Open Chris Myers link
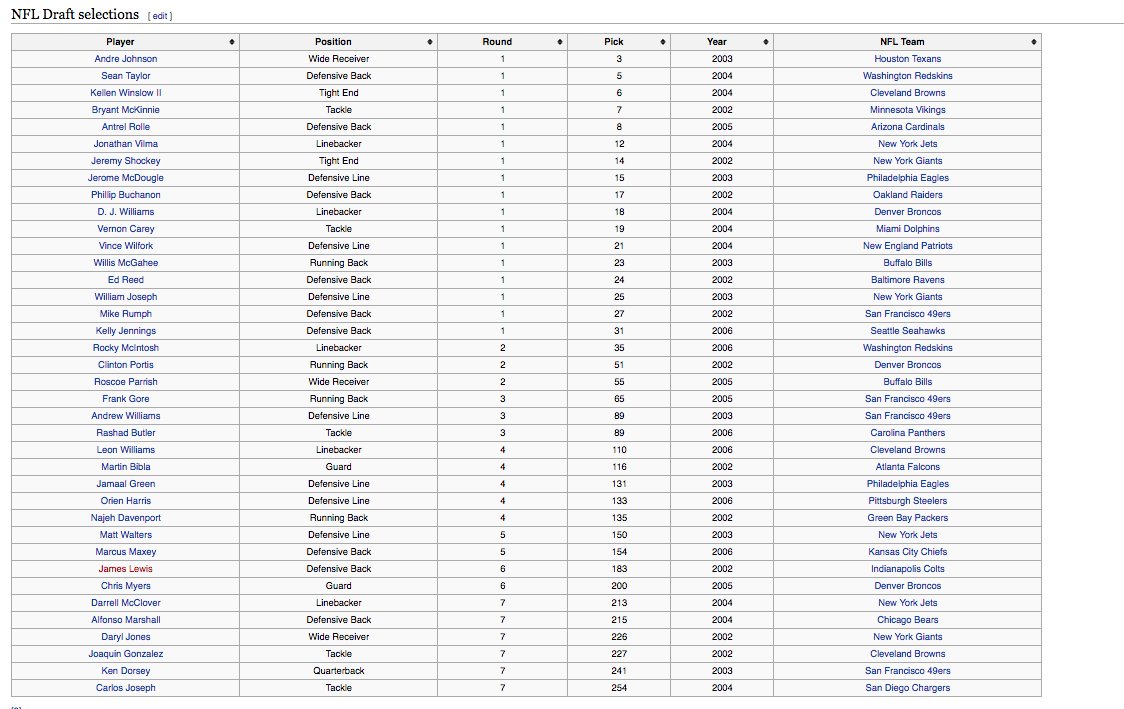Viewport: 1124px width, 709px height. pyautogui.click(x=125, y=586)
